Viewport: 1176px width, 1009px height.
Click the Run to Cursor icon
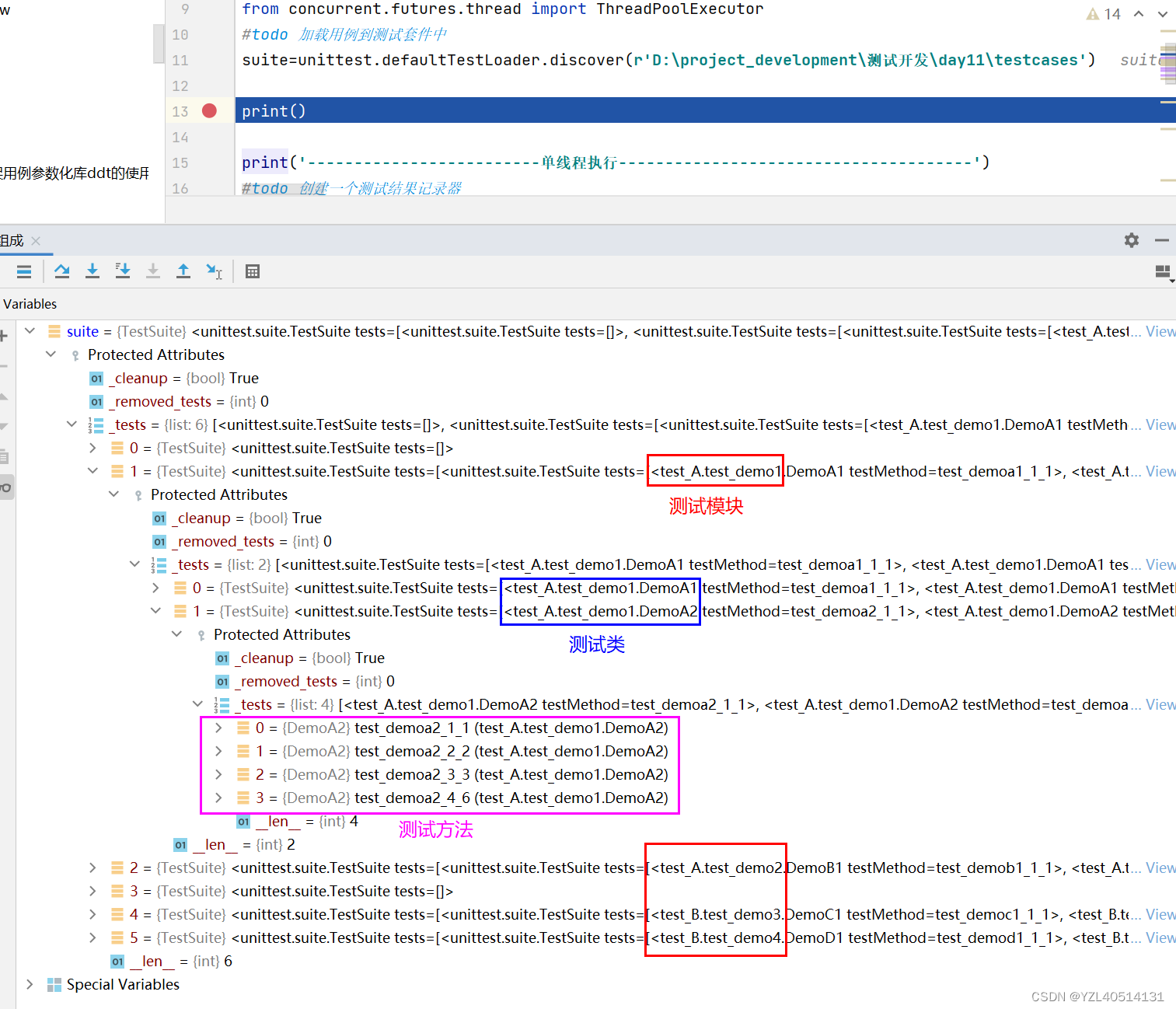pyautogui.click(x=214, y=271)
